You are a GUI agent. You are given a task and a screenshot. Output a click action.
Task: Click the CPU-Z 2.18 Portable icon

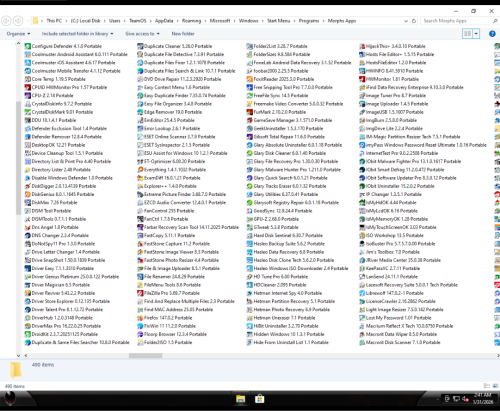[x=28, y=95]
